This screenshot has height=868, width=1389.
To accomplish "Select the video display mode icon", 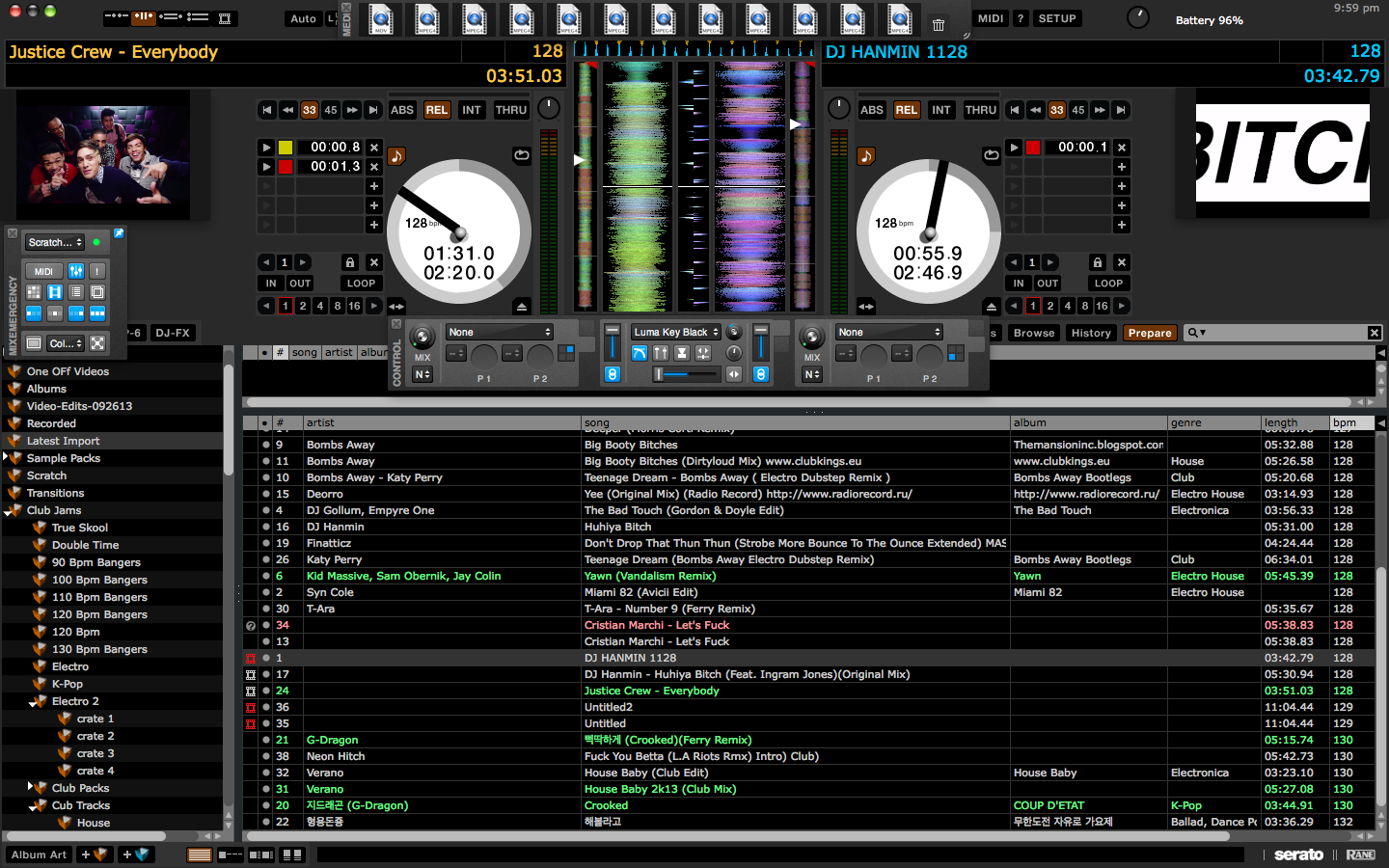I will 224,18.
